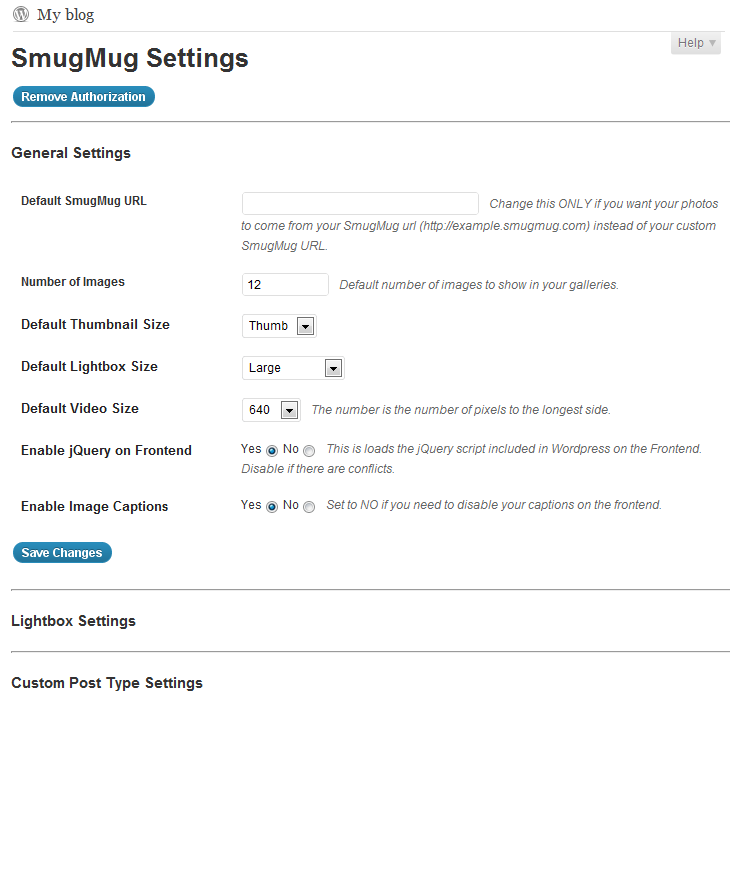Click the General Settings heading
Image resolution: width=738 pixels, height=884 pixels.
click(71, 153)
